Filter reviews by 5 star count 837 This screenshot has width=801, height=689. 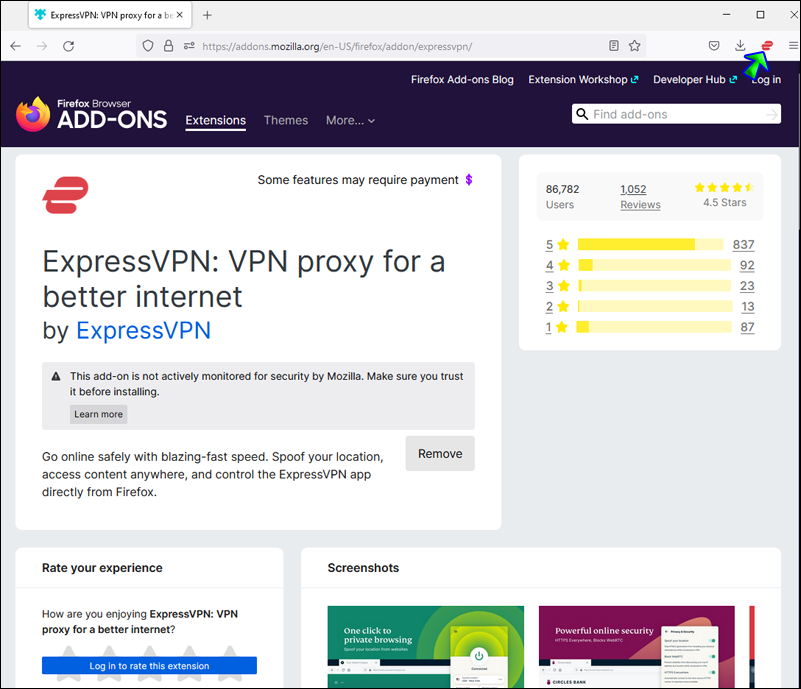pyautogui.click(x=743, y=245)
